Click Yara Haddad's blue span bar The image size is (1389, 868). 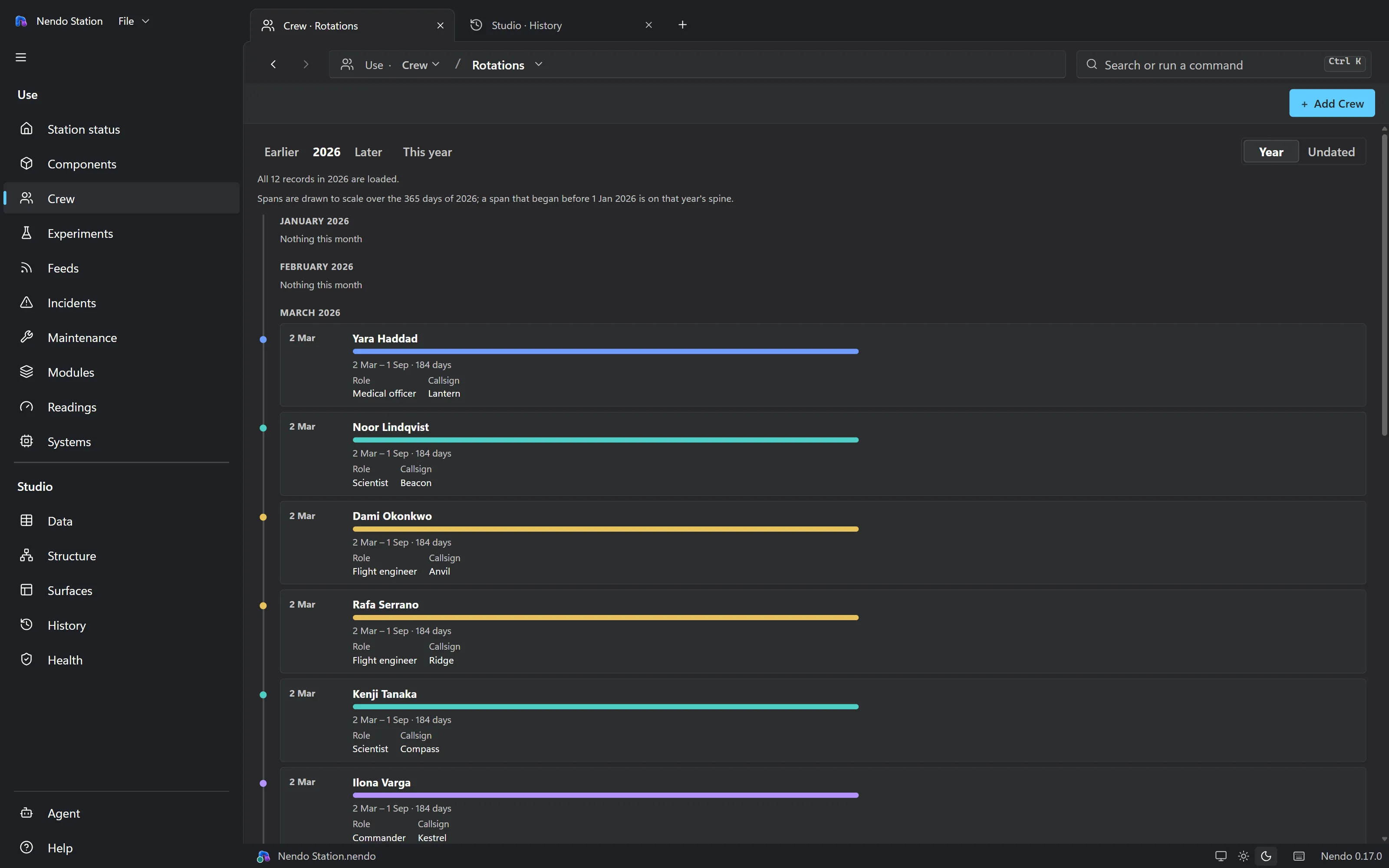coord(606,352)
